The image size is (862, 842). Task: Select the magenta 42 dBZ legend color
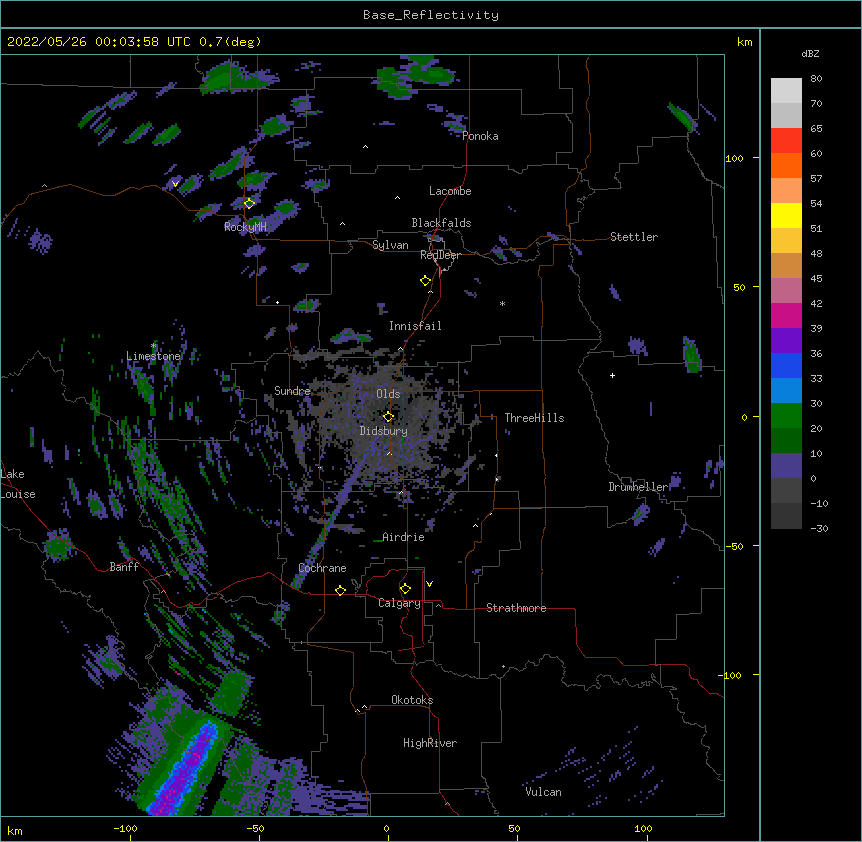[786, 315]
